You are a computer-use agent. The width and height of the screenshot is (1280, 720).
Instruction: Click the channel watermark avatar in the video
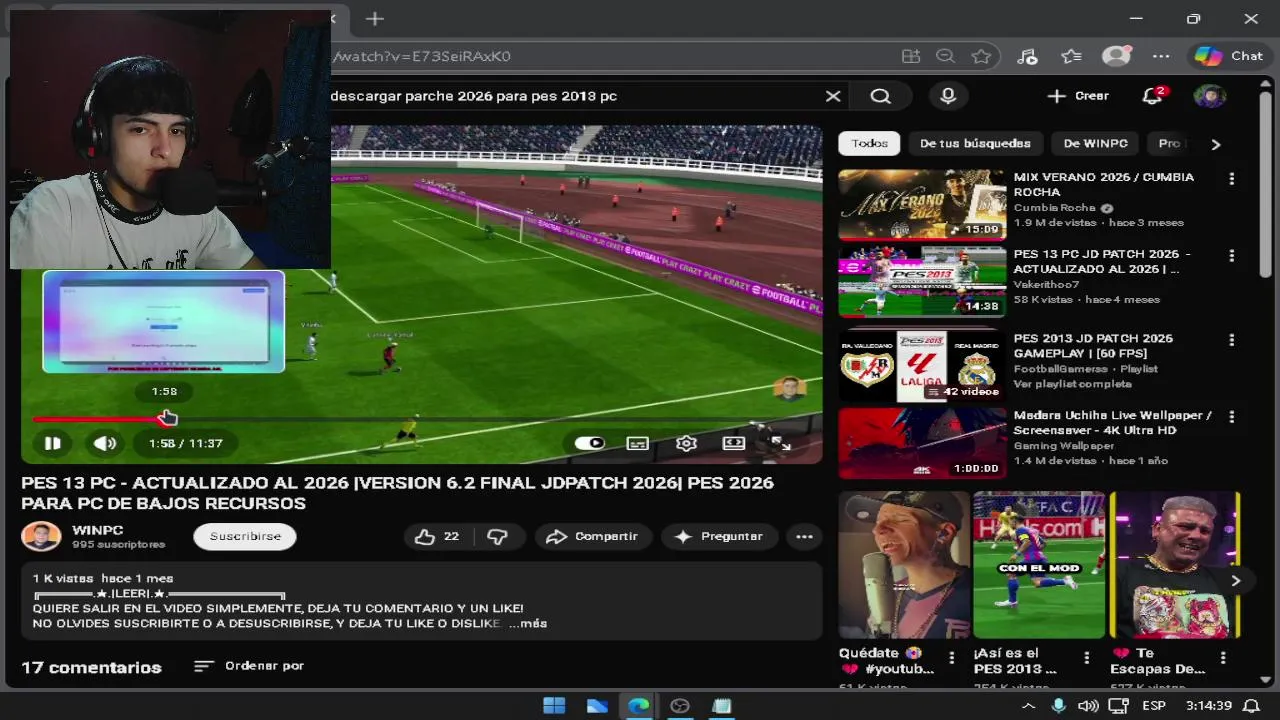pos(789,389)
